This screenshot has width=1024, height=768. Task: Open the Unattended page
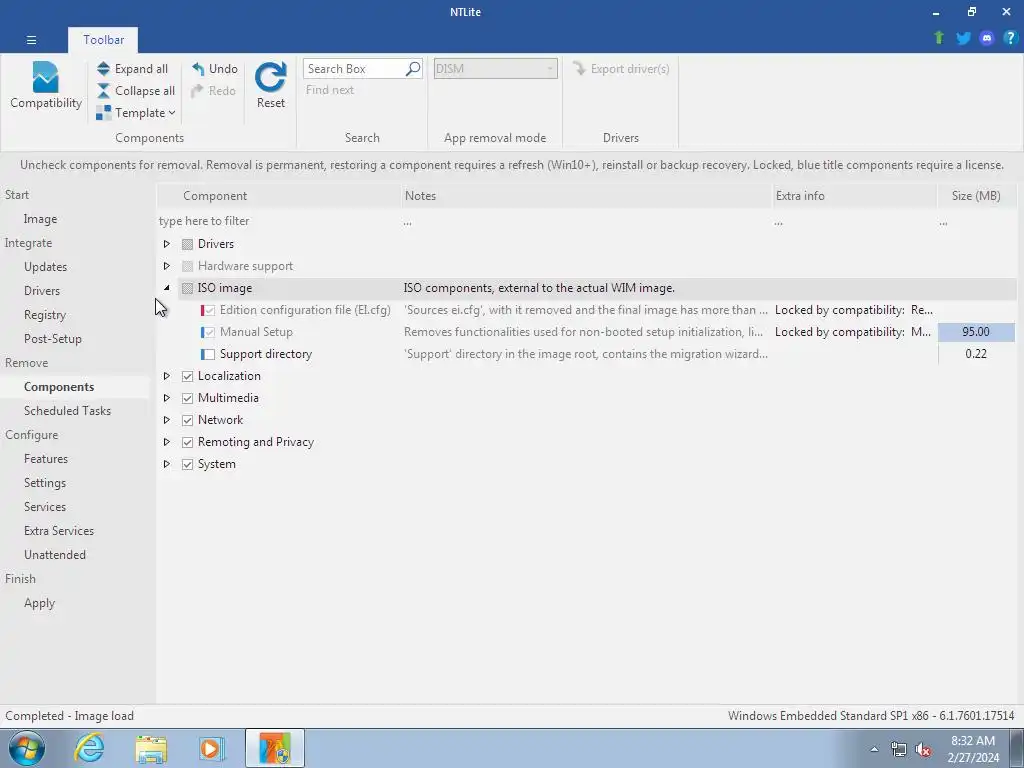[x=55, y=555]
